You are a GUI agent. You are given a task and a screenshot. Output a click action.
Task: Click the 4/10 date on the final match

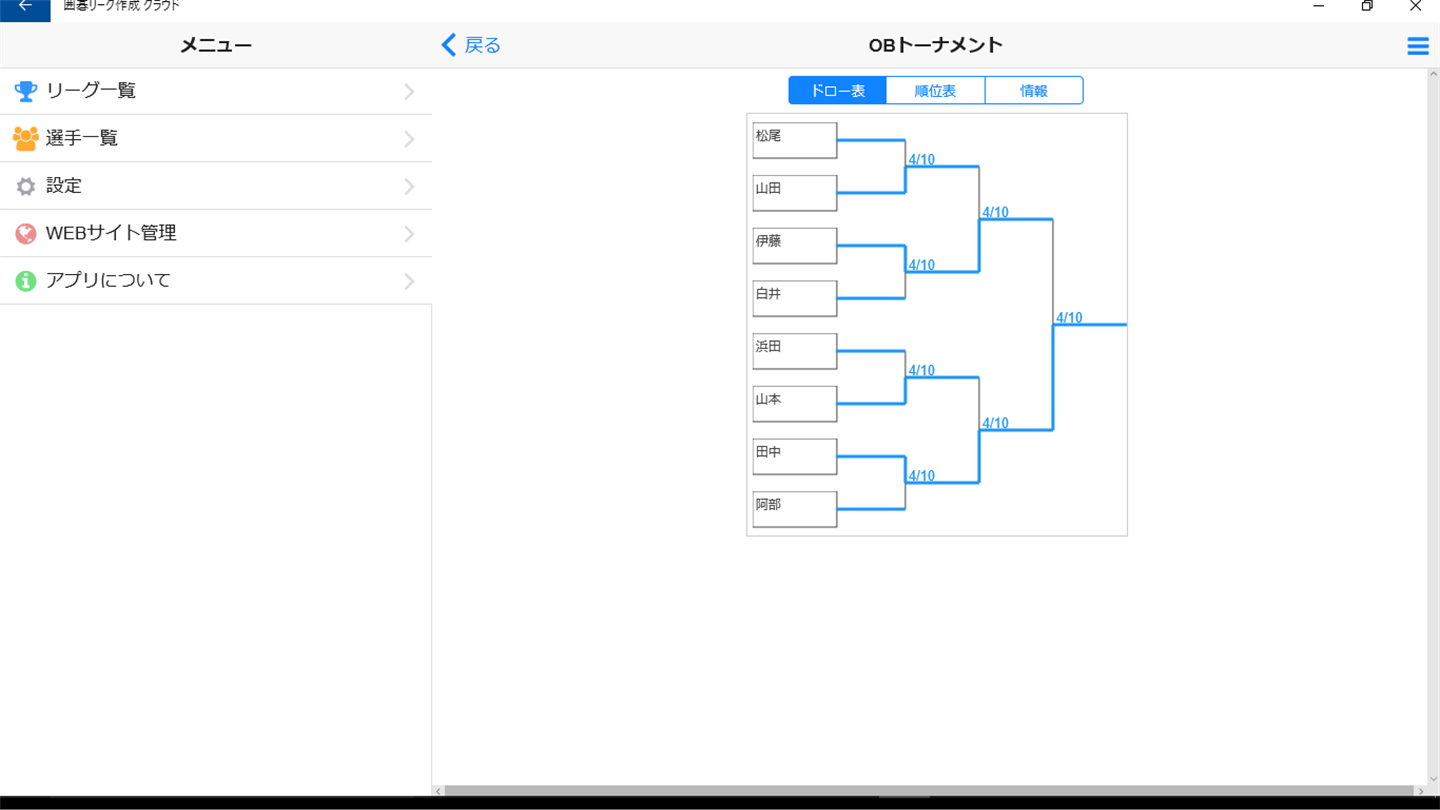(1069, 318)
